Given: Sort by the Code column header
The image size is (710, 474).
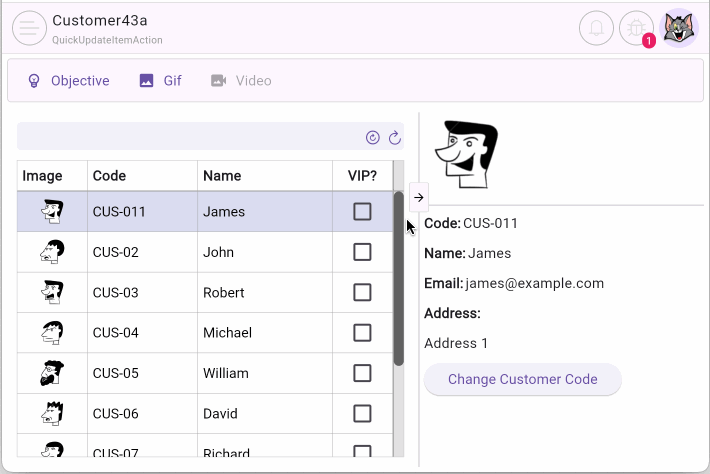Looking at the screenshot, I should 110,176.
